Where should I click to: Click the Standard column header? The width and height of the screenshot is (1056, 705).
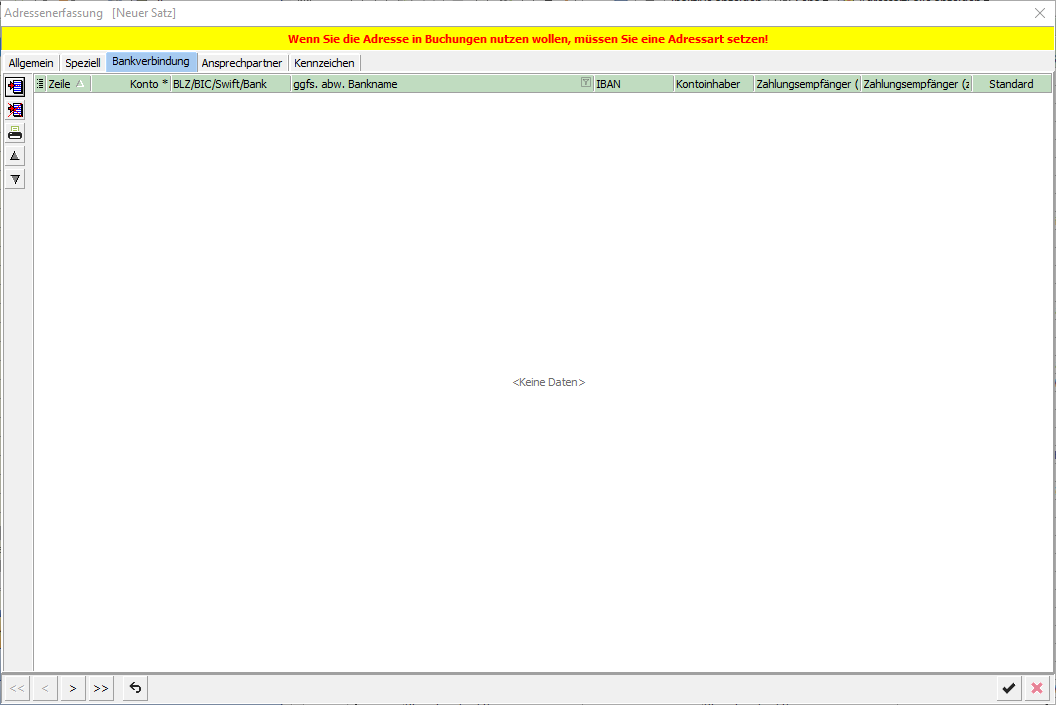(1011, 84)
